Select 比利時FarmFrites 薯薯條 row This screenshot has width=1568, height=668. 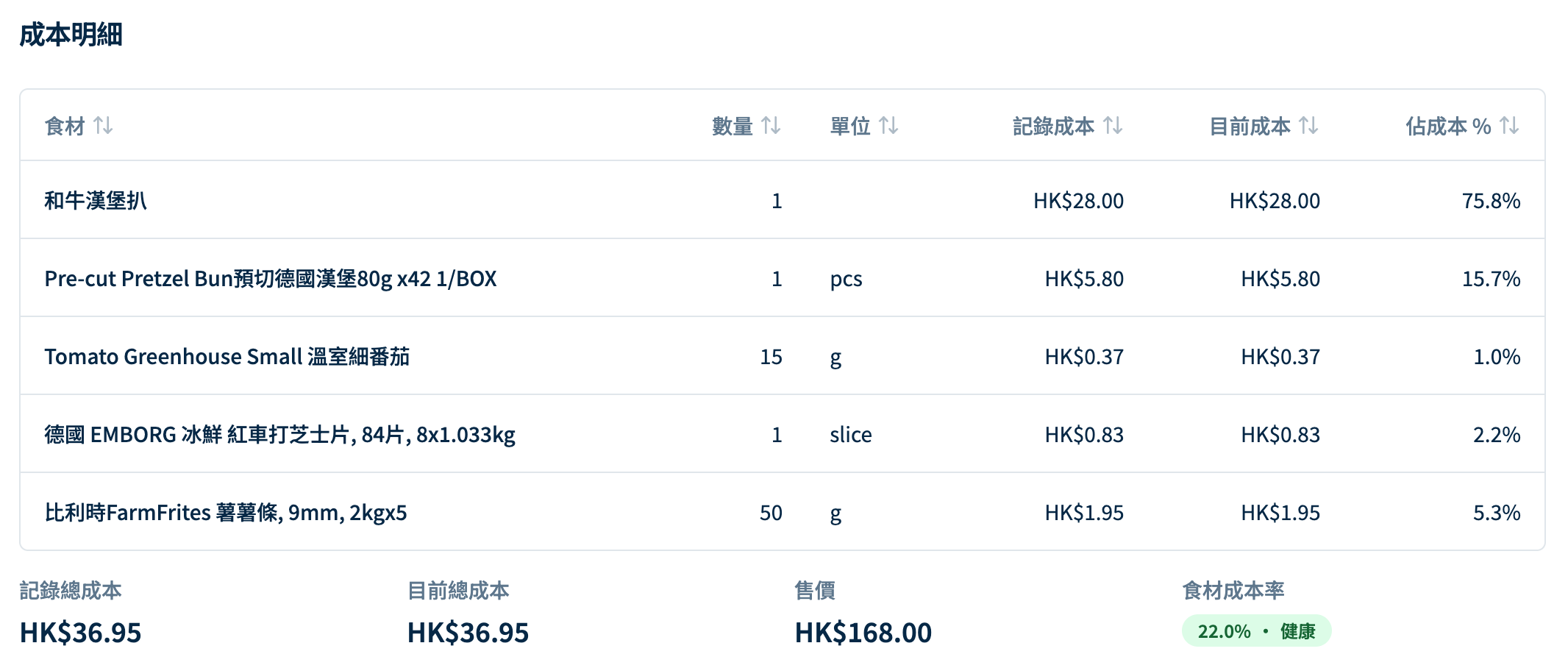pos(783,512)
